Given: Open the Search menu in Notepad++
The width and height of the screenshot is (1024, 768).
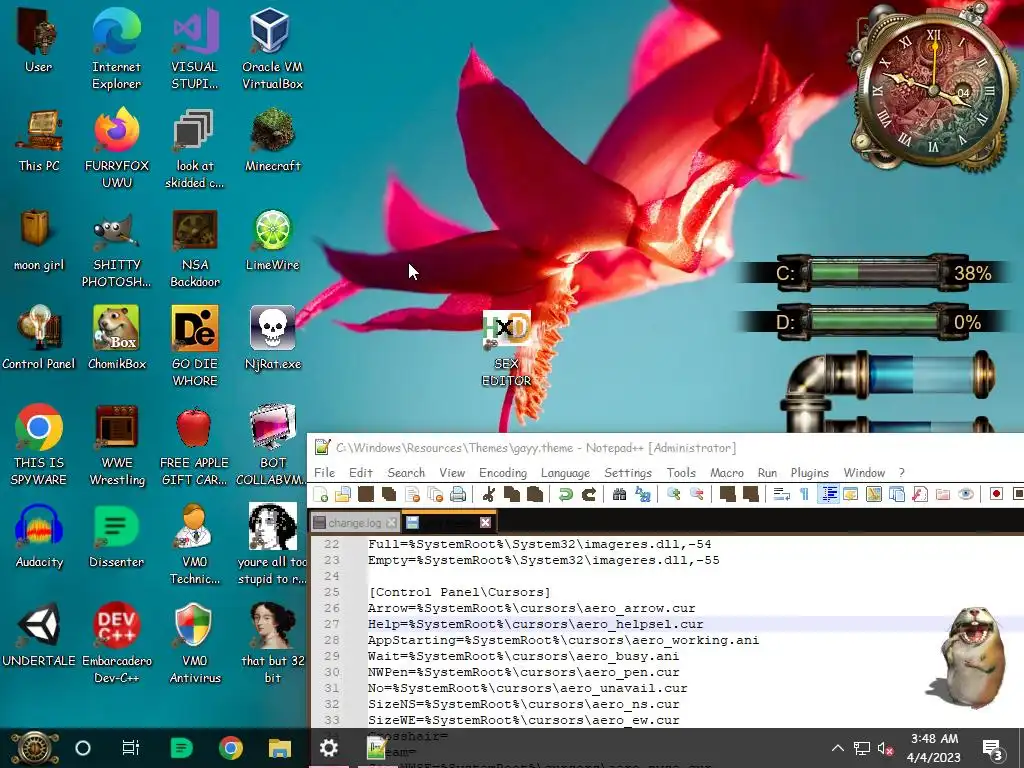Looking at the screenshot, I should [406, 472].
